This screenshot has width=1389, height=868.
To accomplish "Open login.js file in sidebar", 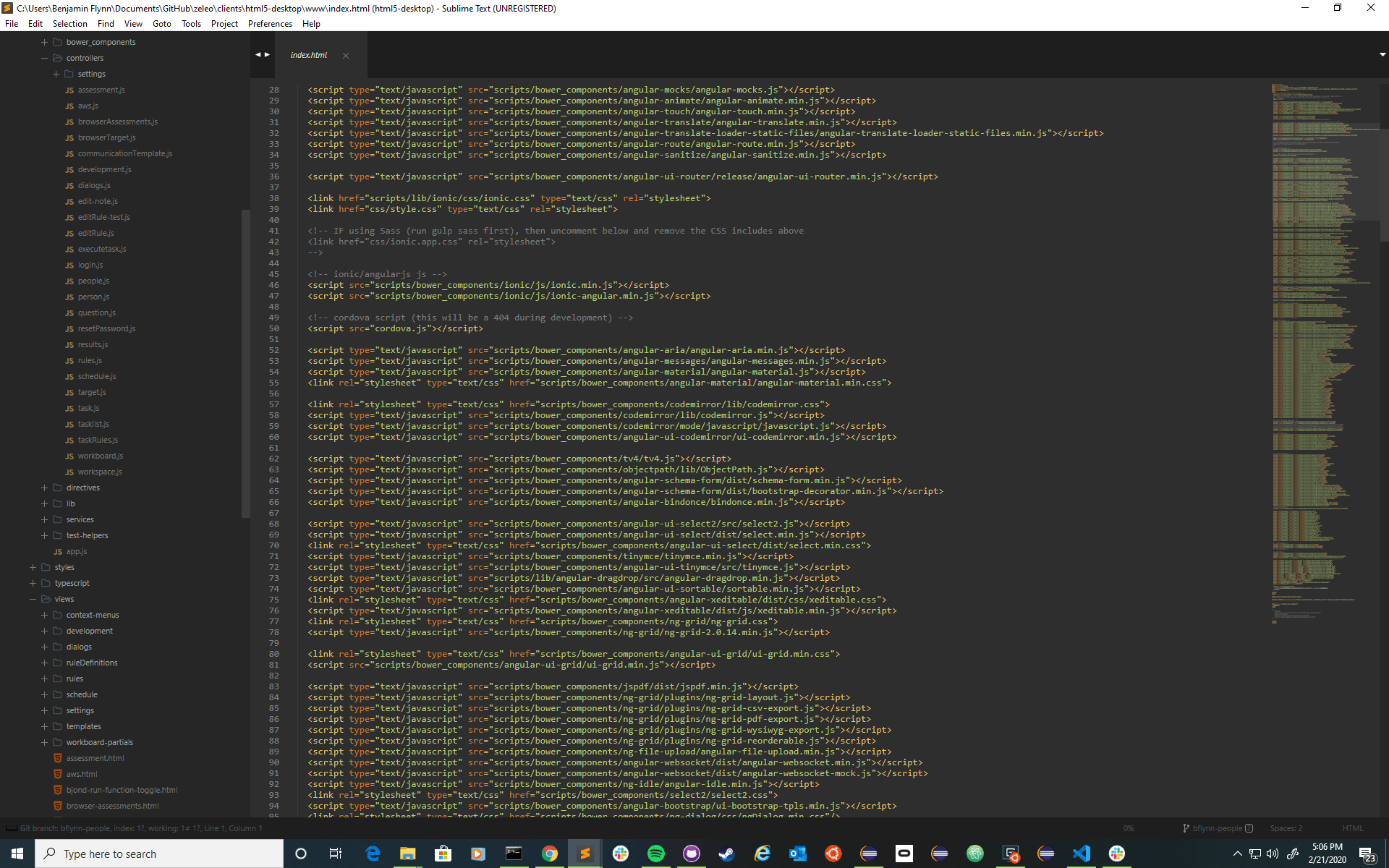I will pyautogui.click(x=90, y=265).
